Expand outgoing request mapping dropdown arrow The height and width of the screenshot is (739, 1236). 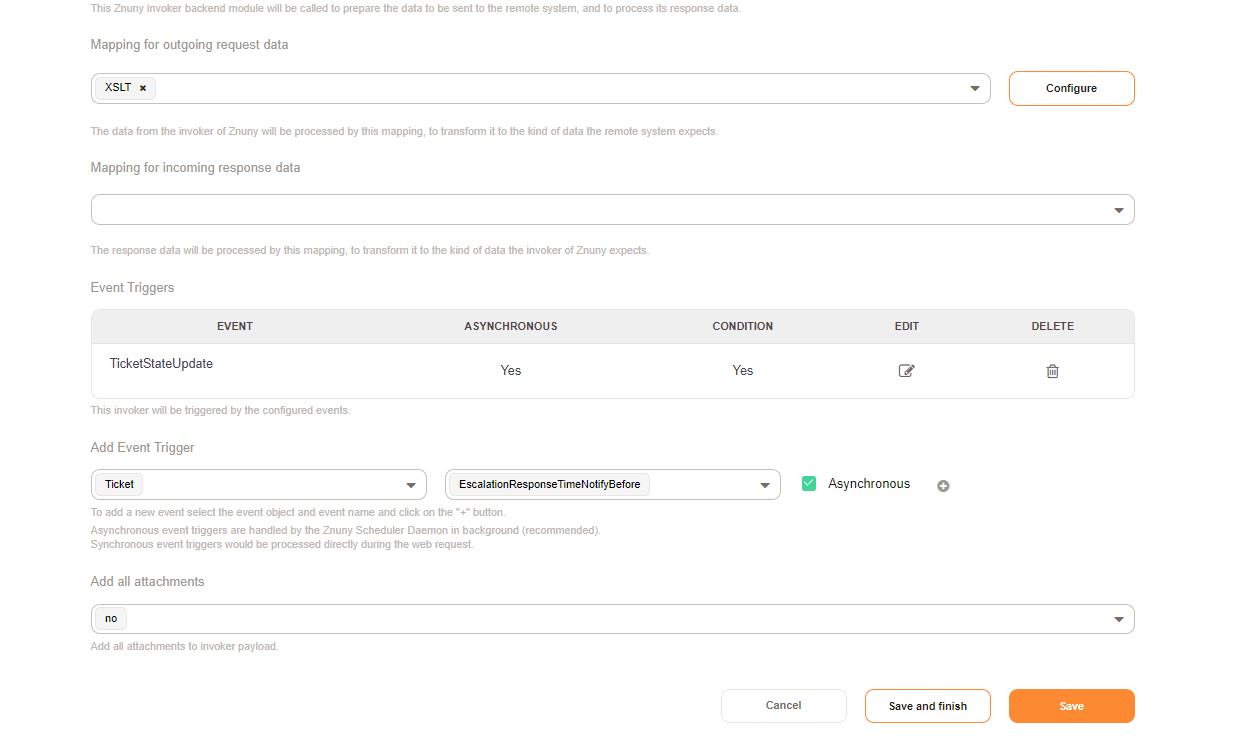click(974, 89)
